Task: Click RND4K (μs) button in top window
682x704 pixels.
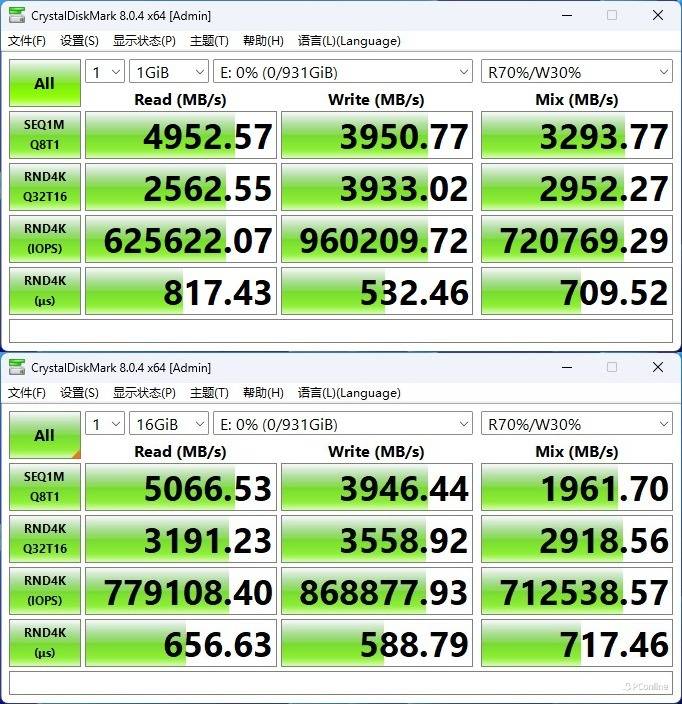Action: pyautogui.click(x=44, y=291)
